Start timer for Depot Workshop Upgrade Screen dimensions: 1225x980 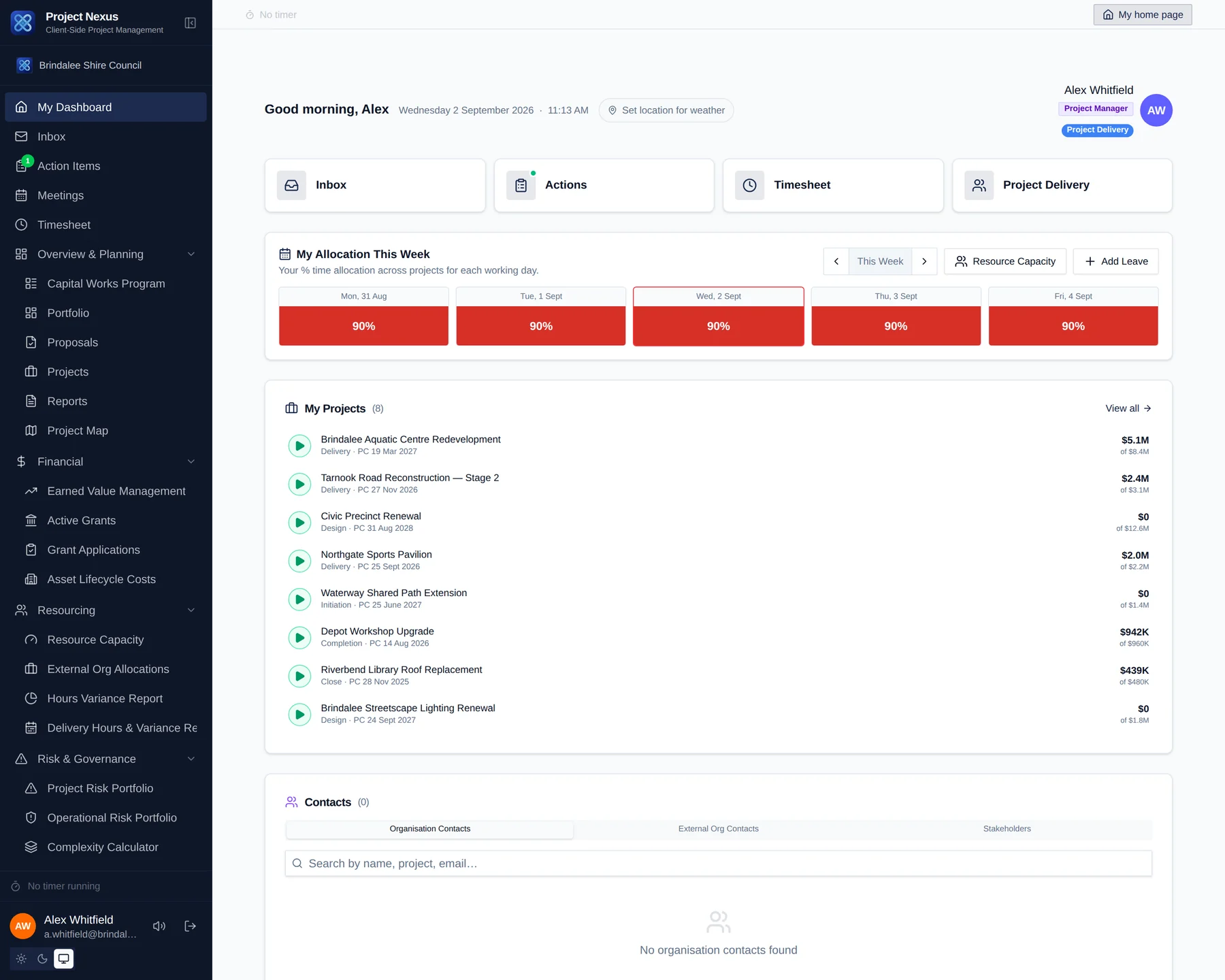pos(299,638)
